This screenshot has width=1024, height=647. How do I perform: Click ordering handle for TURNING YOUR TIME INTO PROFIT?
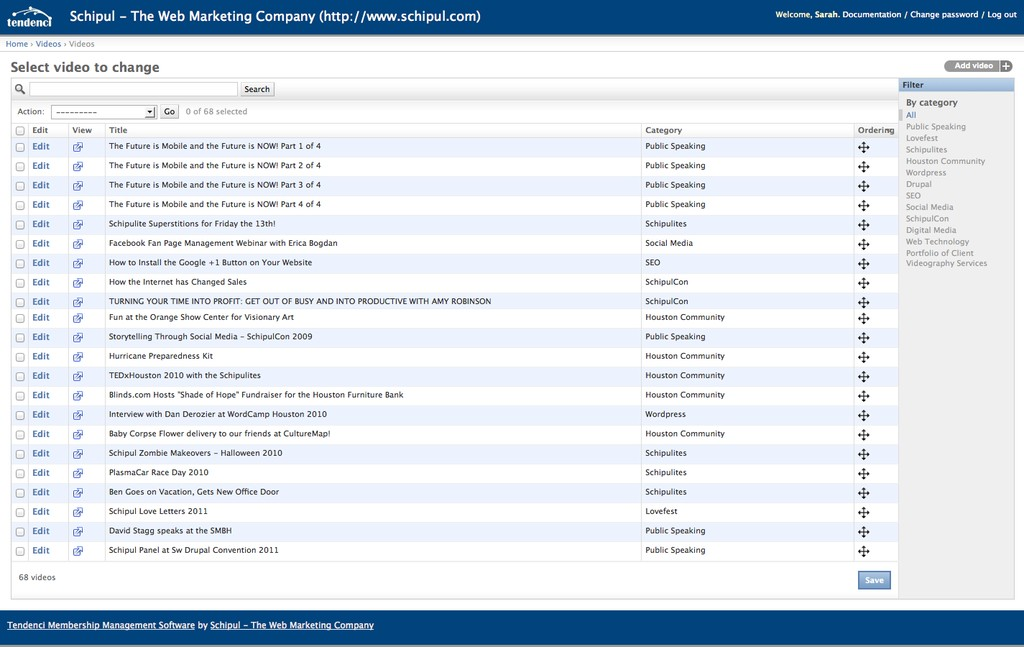click(x=863, y=302)
